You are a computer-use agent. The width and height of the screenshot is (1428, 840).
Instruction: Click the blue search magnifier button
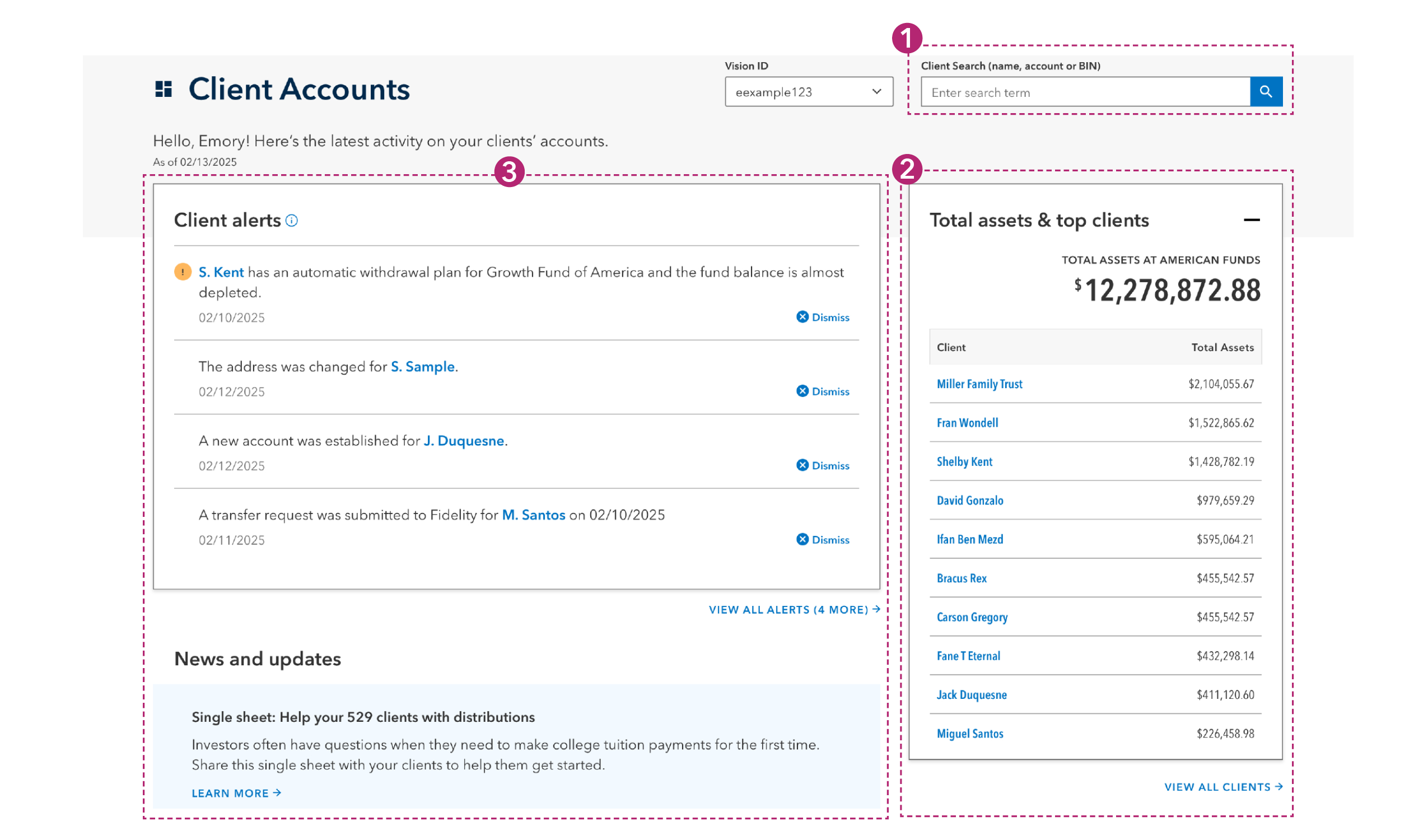pyautogui.click(x=1266, y=92)
